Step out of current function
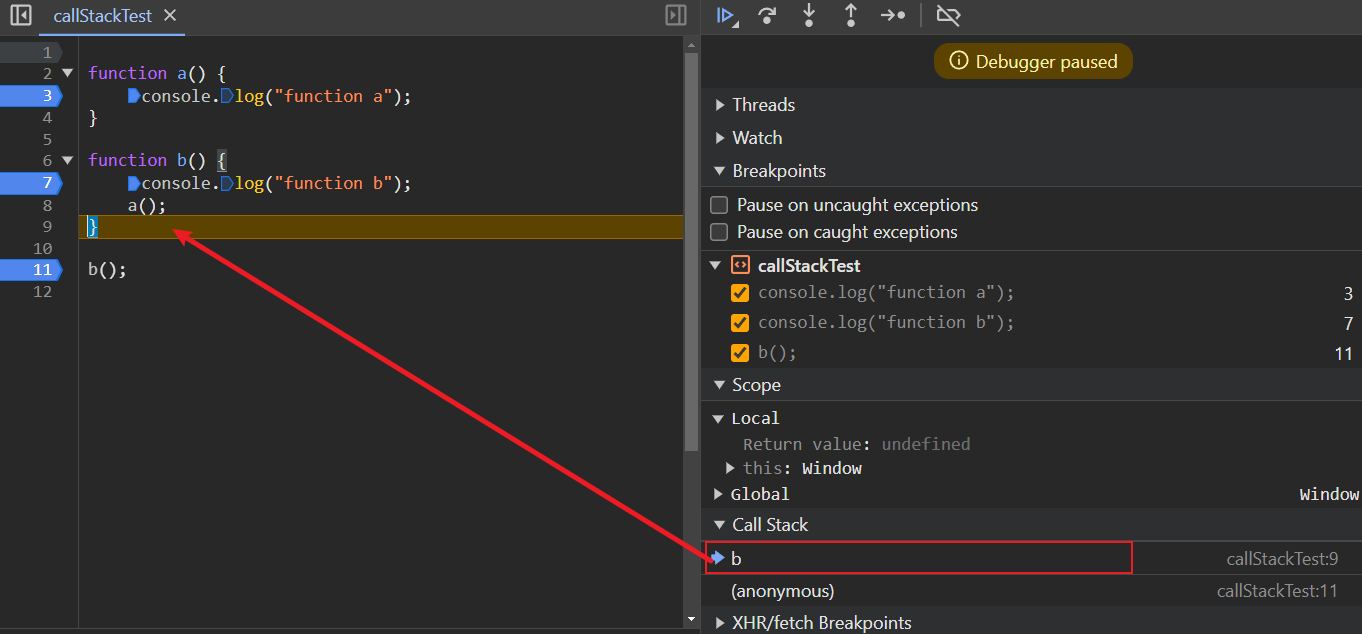The height and width of the screenshot is (634, 1362). point(851,15)
